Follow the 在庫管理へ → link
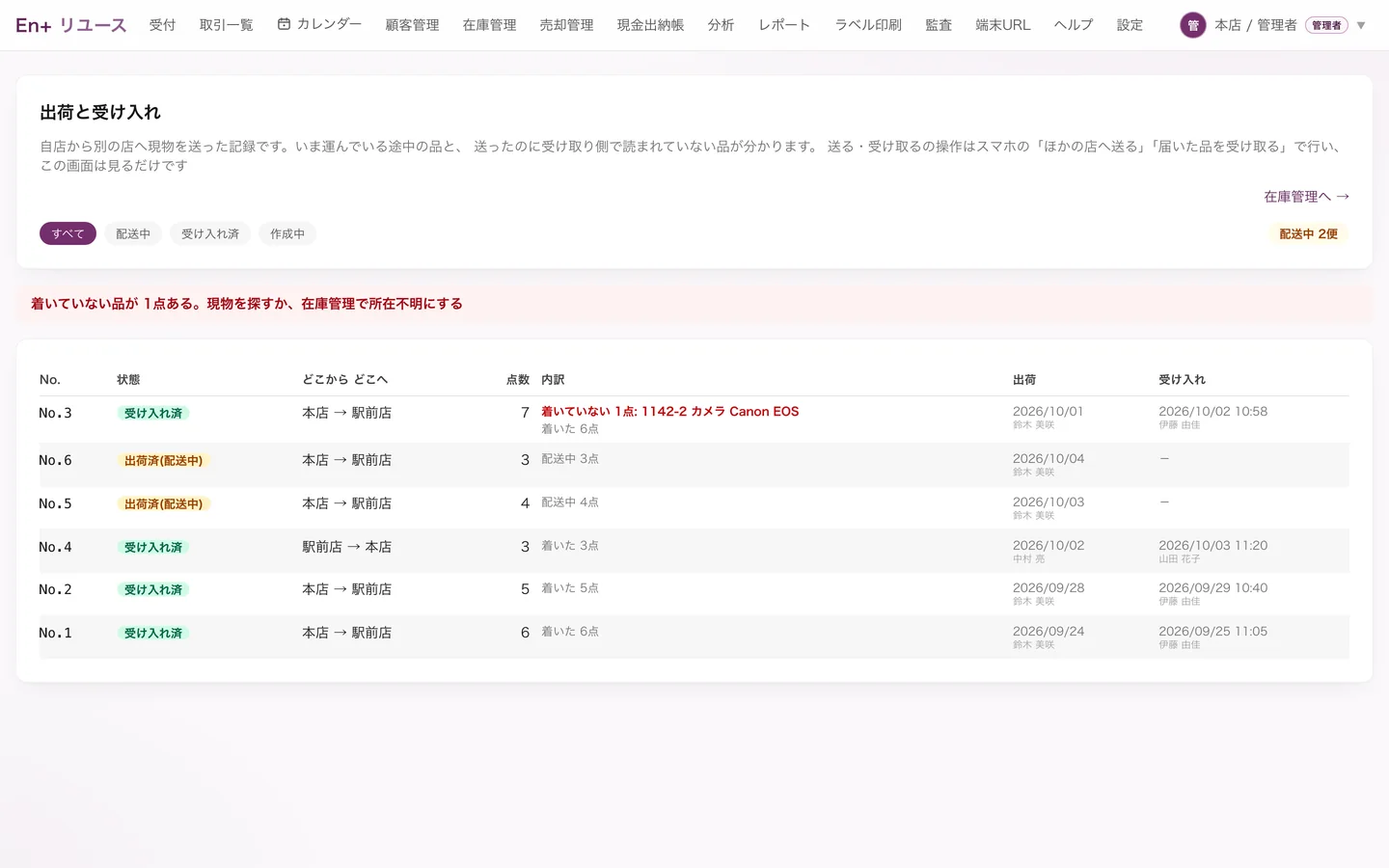The image size is (1389, 868). click(x=1306, y=197)
